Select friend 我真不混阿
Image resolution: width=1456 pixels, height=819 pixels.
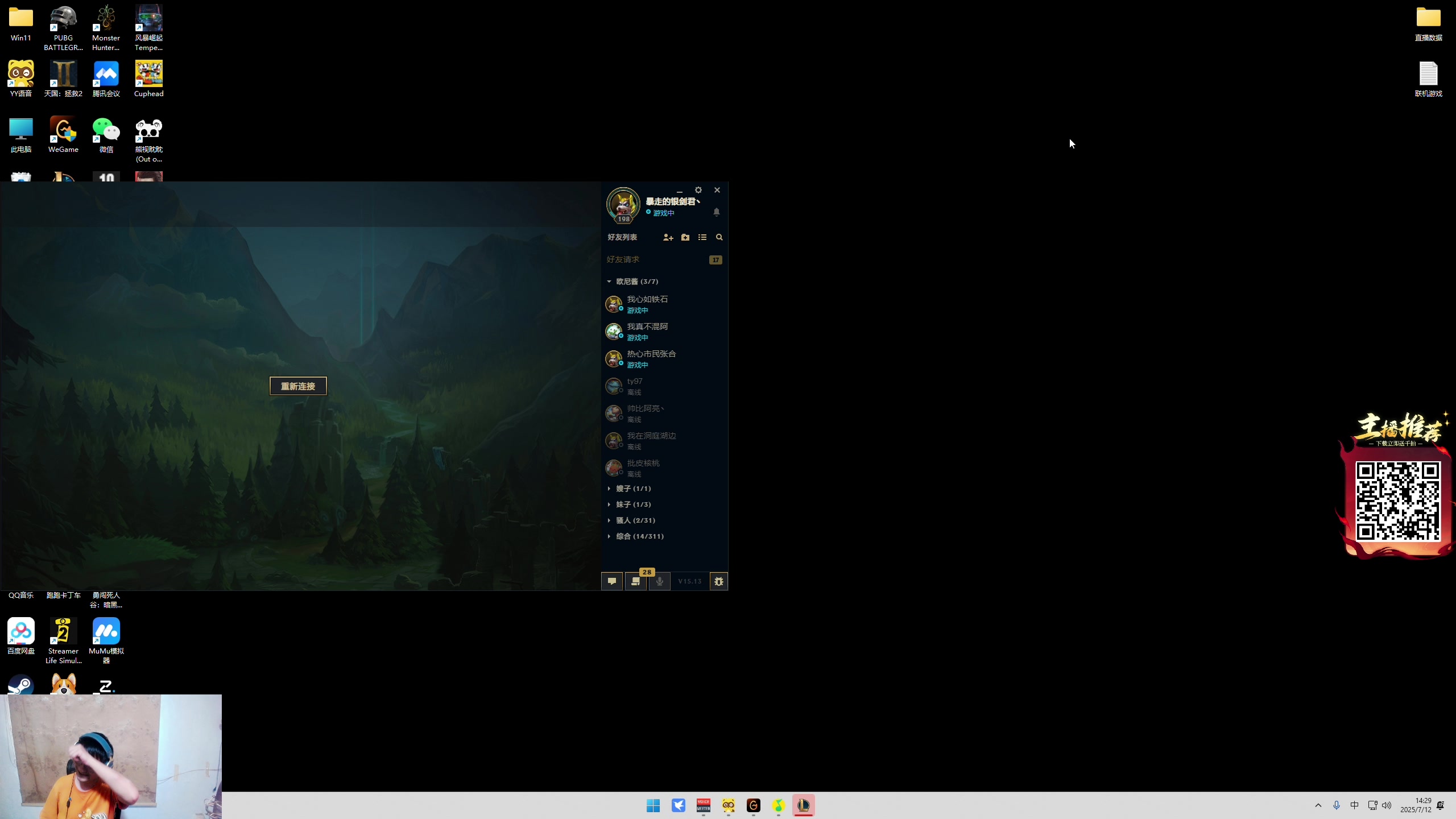click(x=664, y=332)
